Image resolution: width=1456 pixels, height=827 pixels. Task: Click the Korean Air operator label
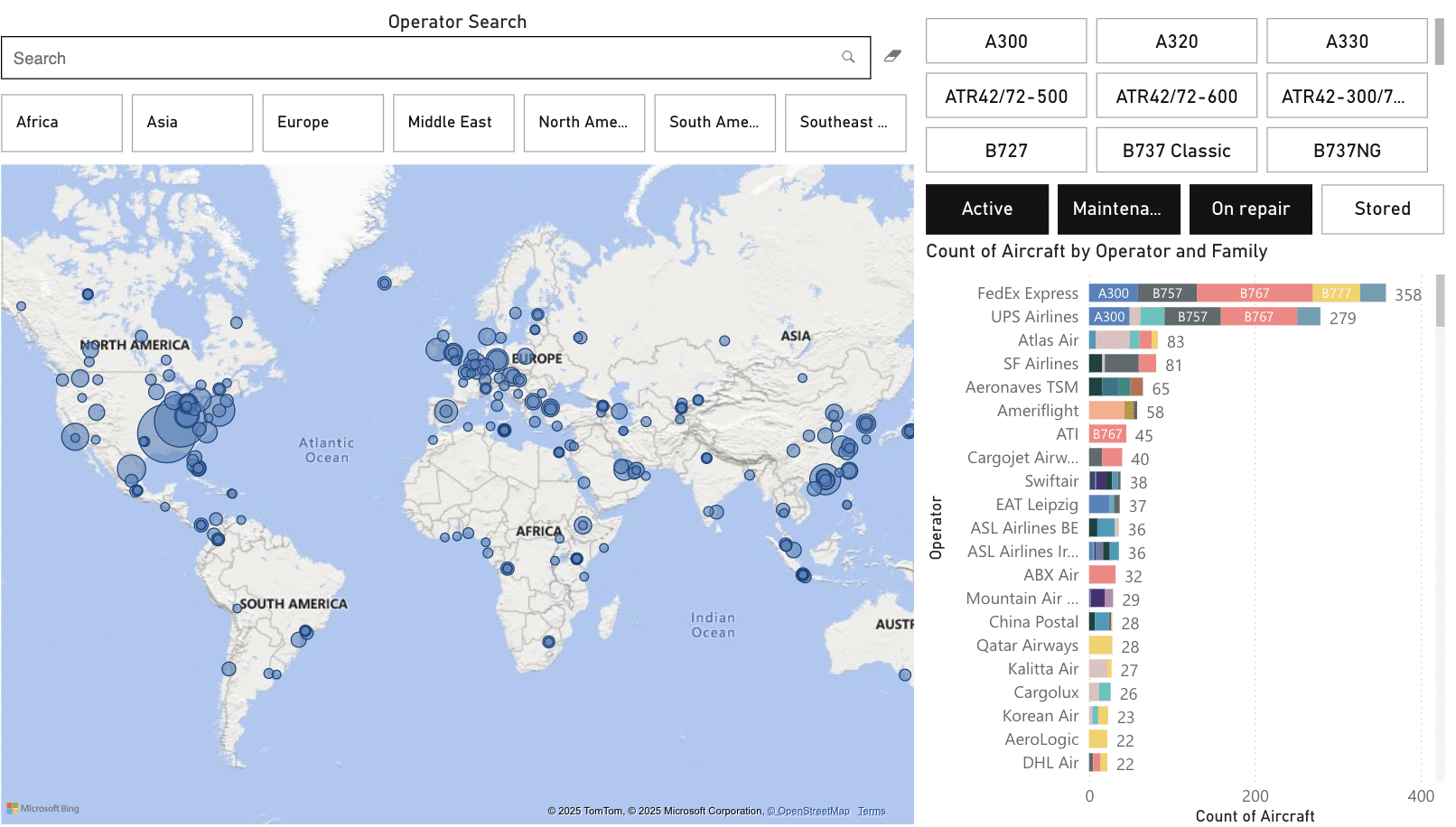click(x=1041, y=716)
